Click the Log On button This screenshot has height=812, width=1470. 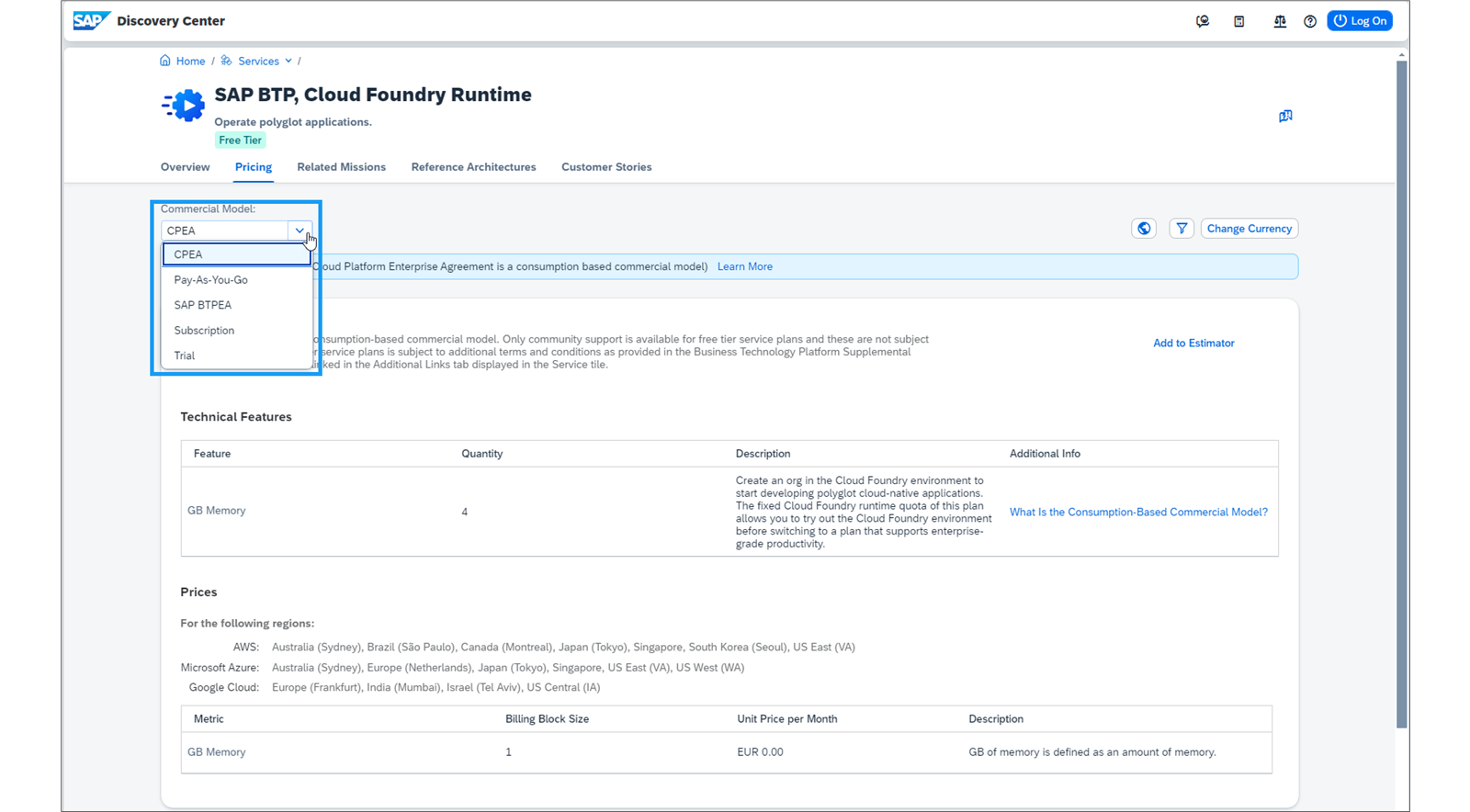point(1360,21)
